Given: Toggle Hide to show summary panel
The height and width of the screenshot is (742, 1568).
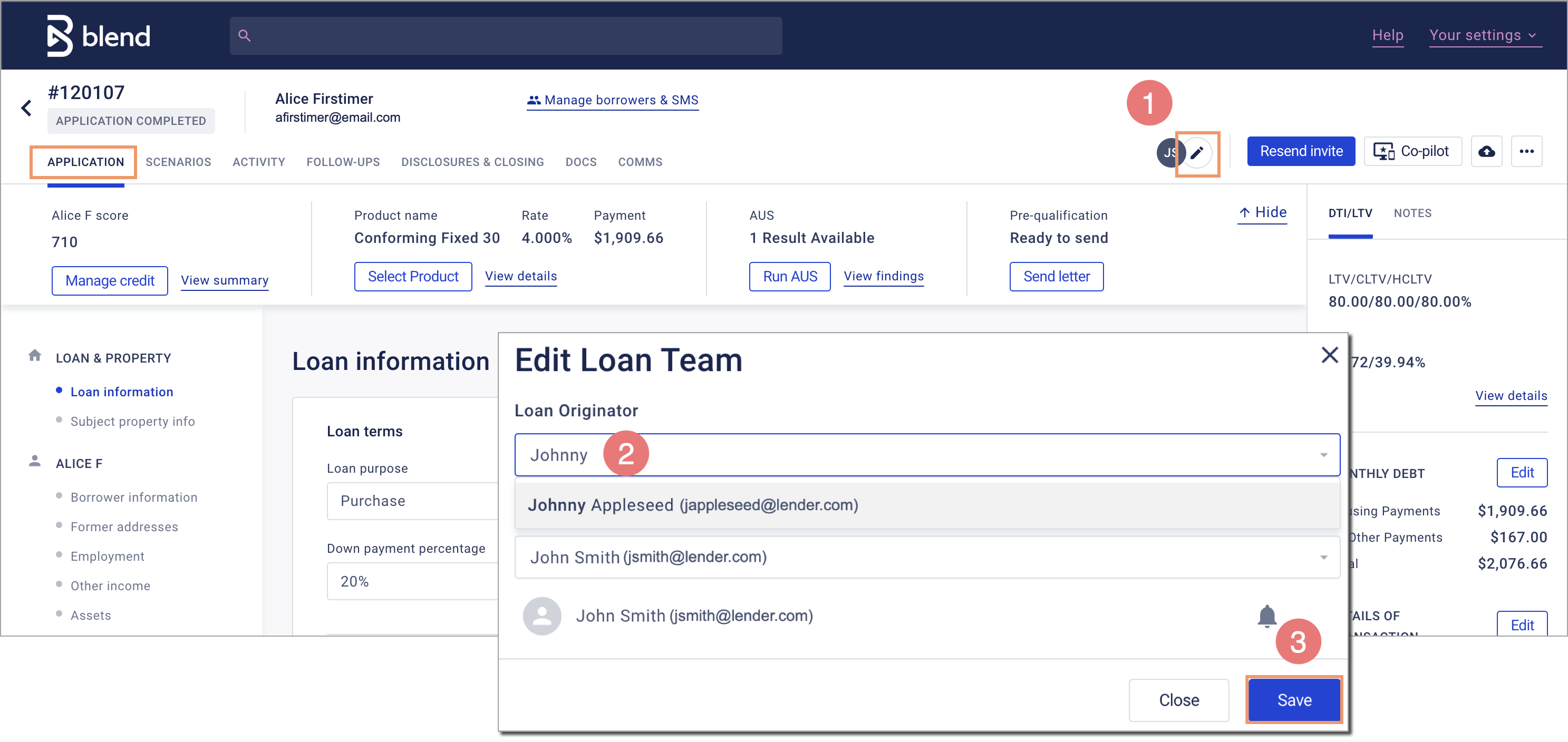Looking at the screenshot, I should click(x=1262, y=213).
